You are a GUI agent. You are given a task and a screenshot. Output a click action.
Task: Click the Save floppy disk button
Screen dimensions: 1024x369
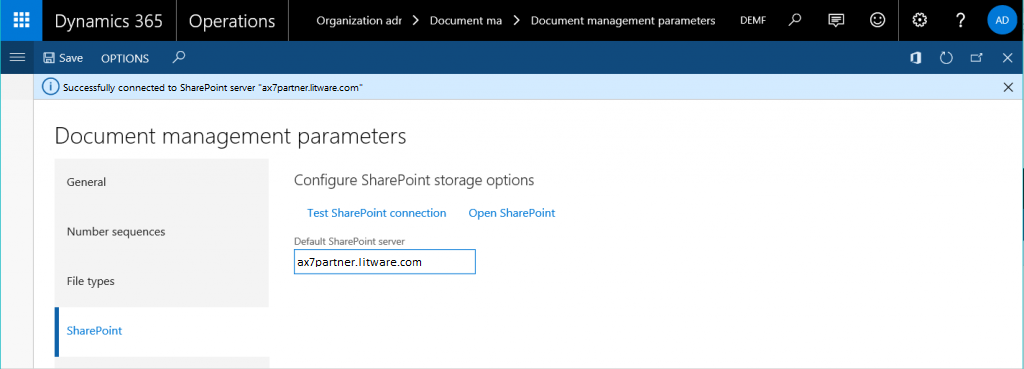point(63,58)
